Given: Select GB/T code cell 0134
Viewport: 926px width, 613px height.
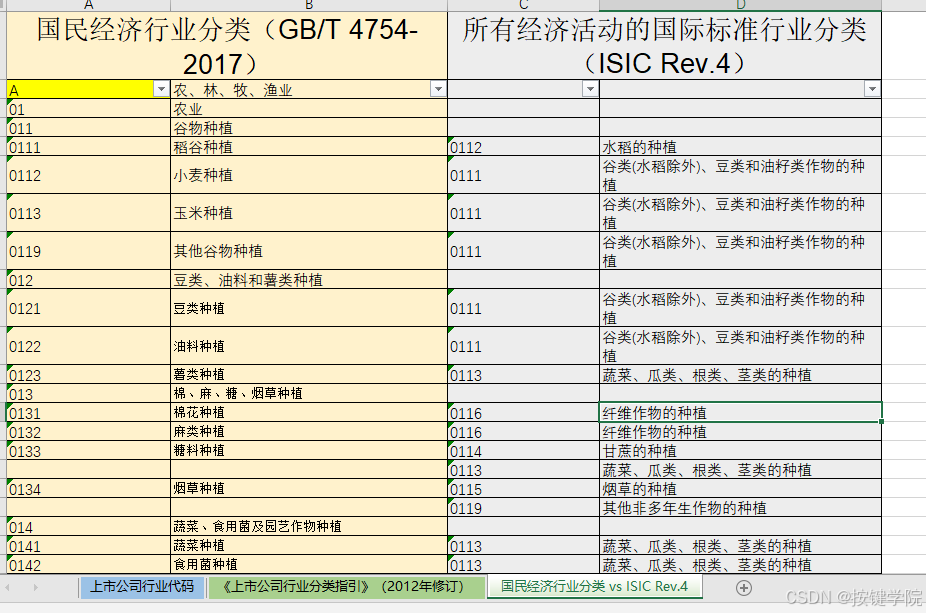Looking at the screenshot, I should point(88,488).
